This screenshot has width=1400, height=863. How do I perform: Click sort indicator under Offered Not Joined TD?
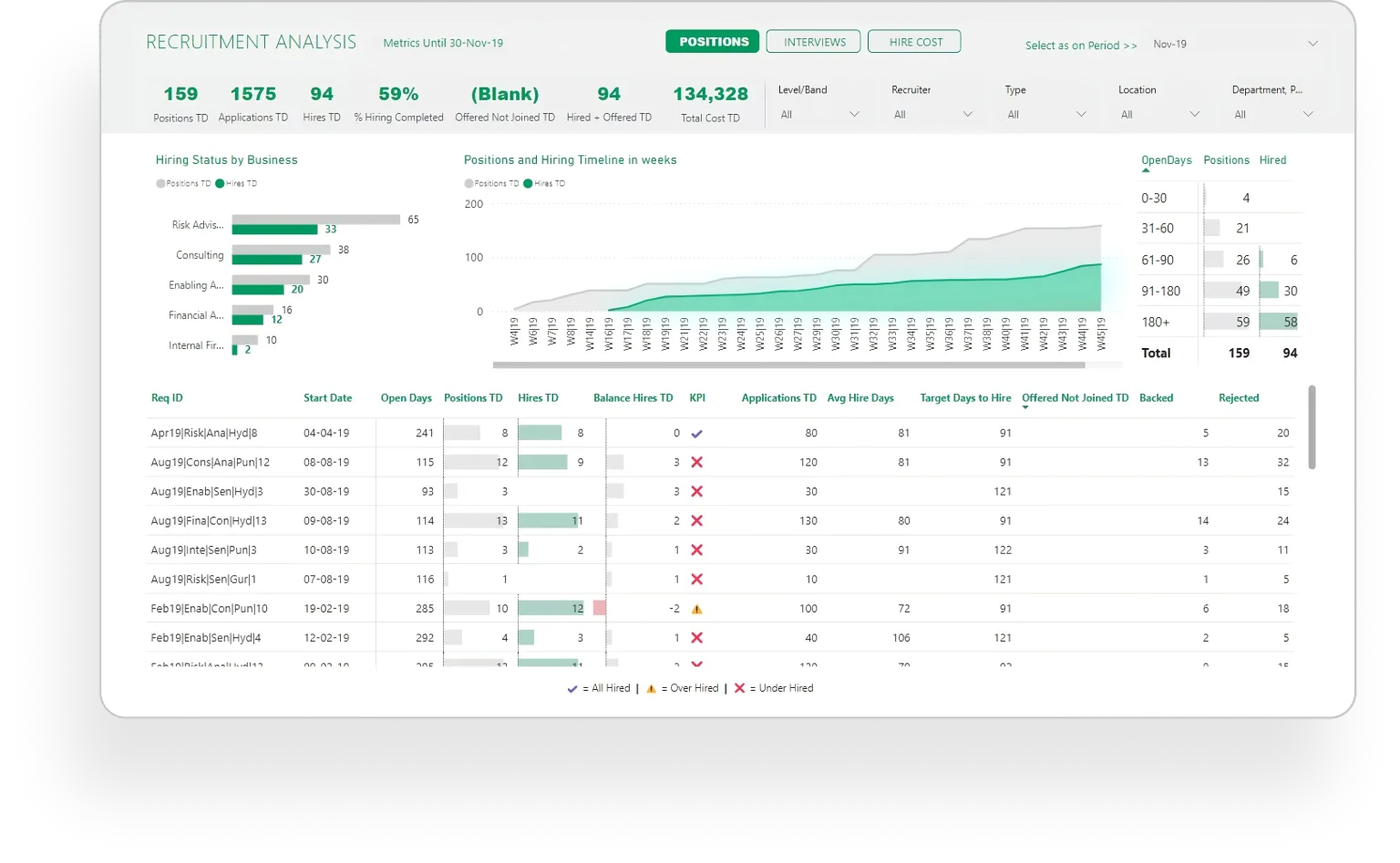click(1025, 408)
